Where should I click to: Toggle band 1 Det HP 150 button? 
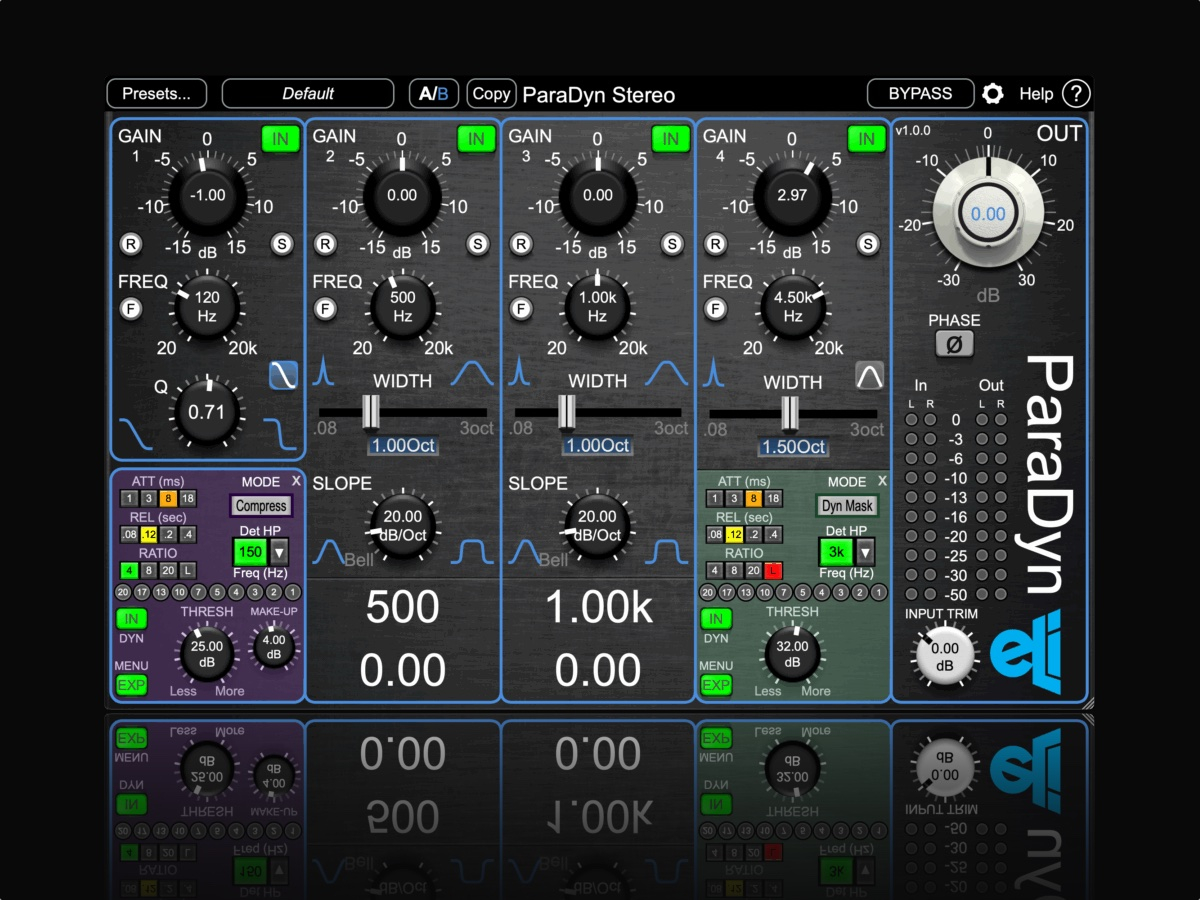click(x=250, y=552)
